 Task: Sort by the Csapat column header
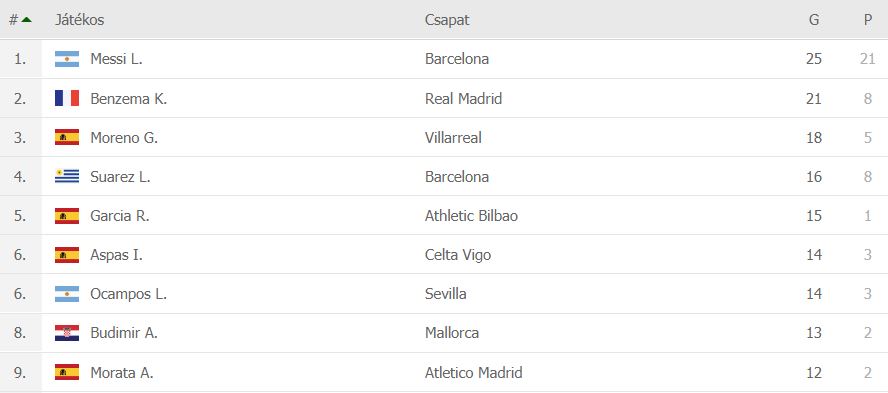pyautogui.click(x=447, y=20)
